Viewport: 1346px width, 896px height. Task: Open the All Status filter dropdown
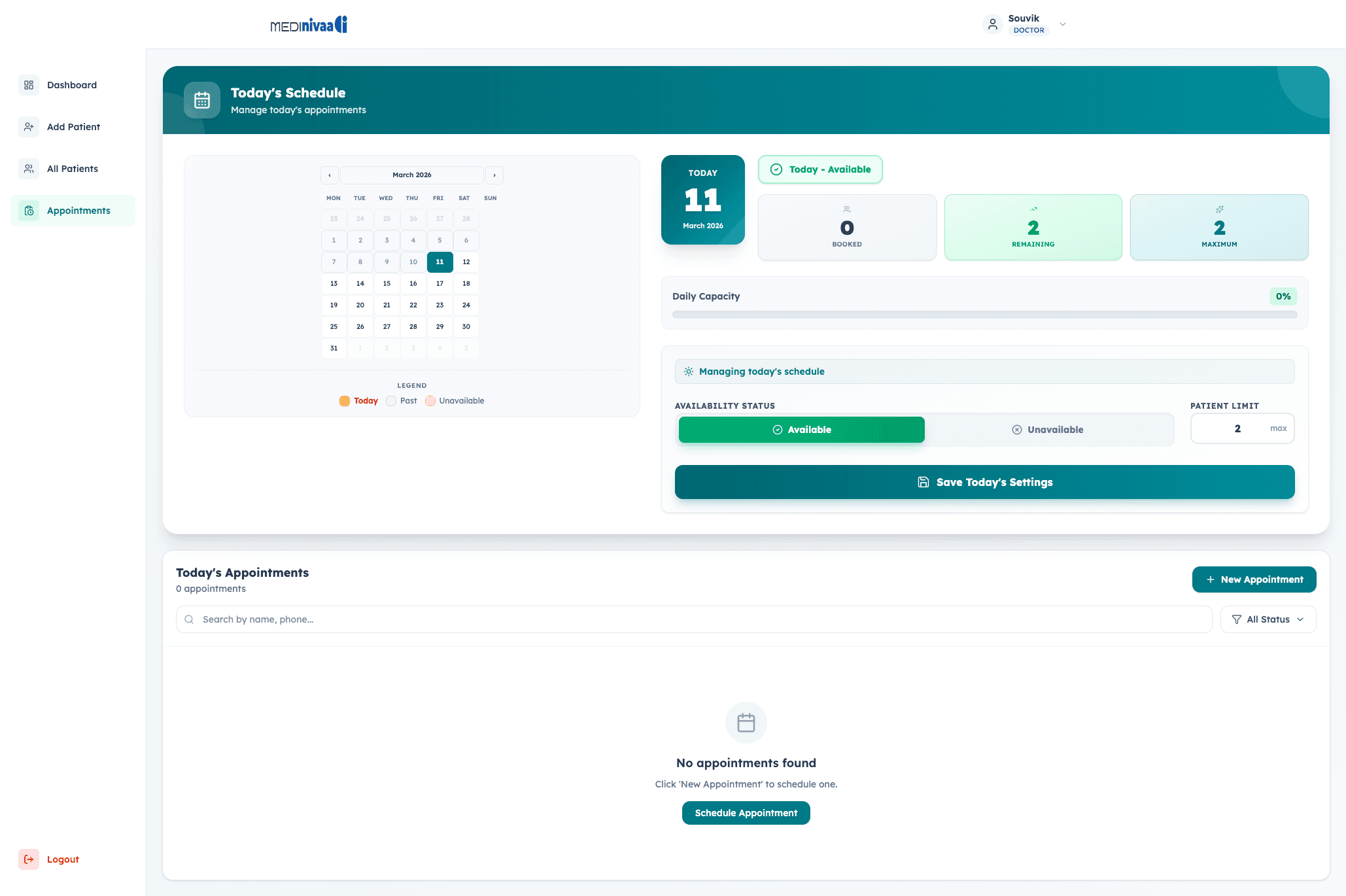tap(1268, 619)
